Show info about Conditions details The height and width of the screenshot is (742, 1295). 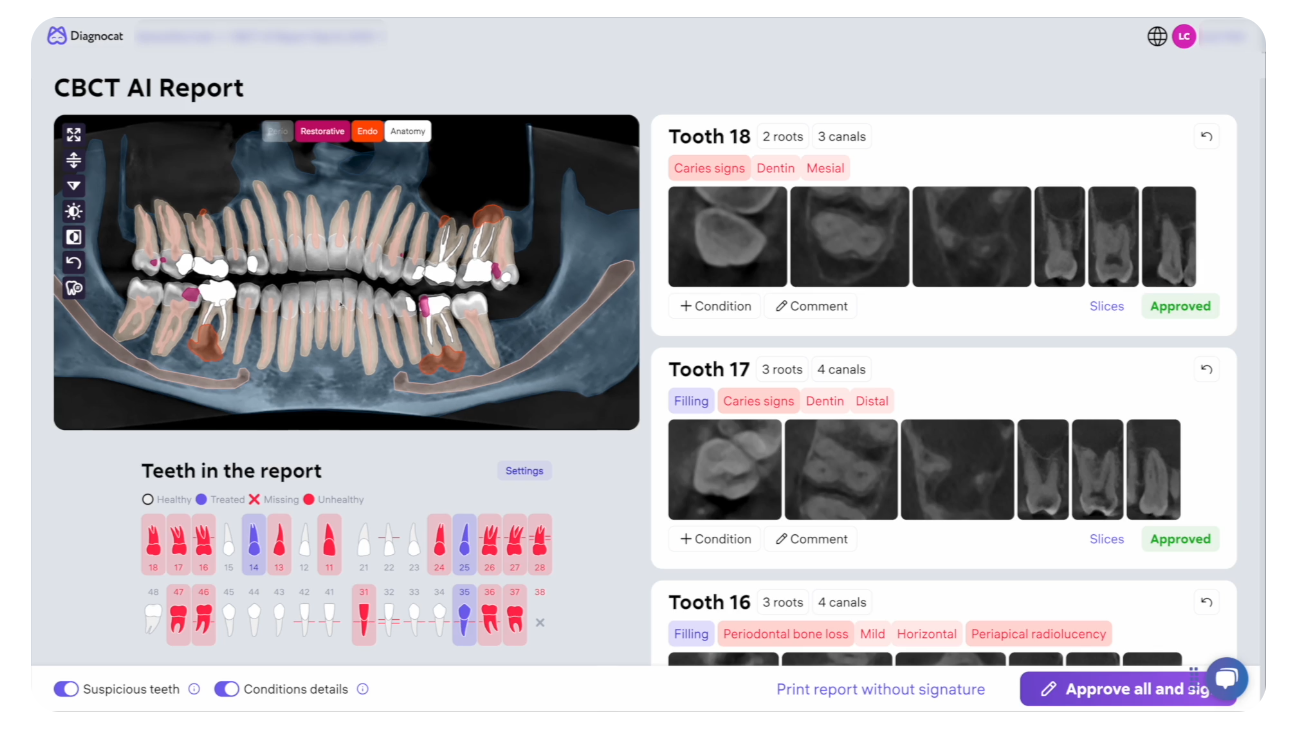tap(363, 689)
